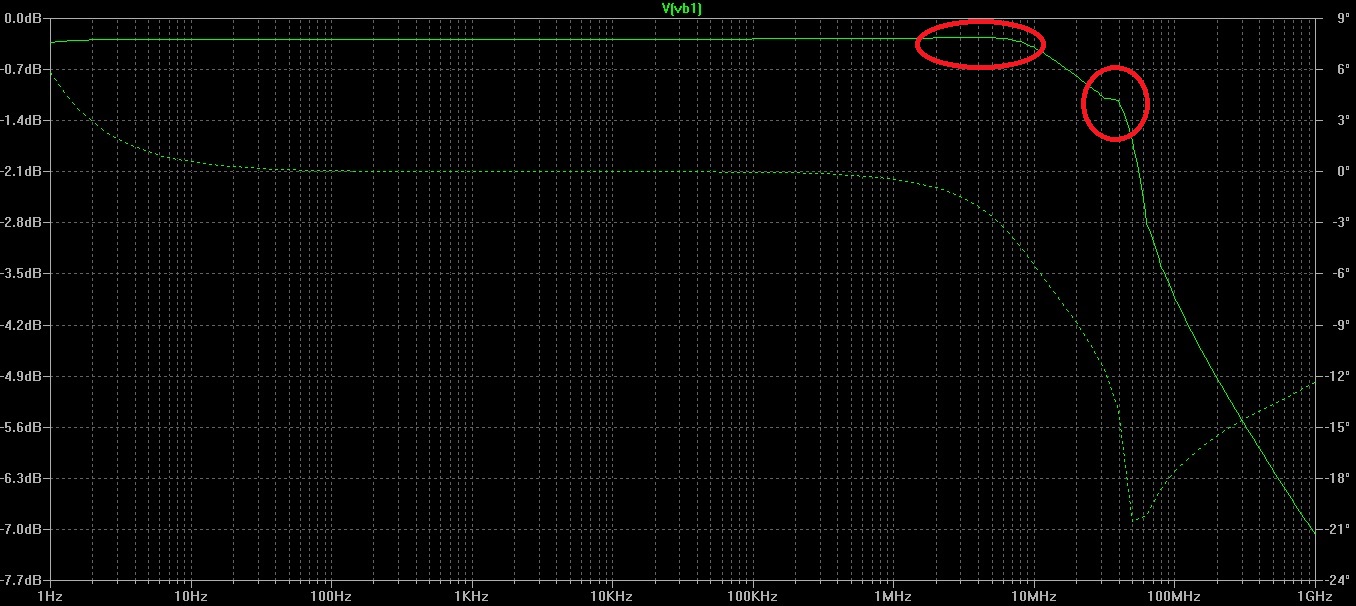Click the 1KHz frequency axis label
This screenshot has height=606, width=1356.
pos(471,596)
